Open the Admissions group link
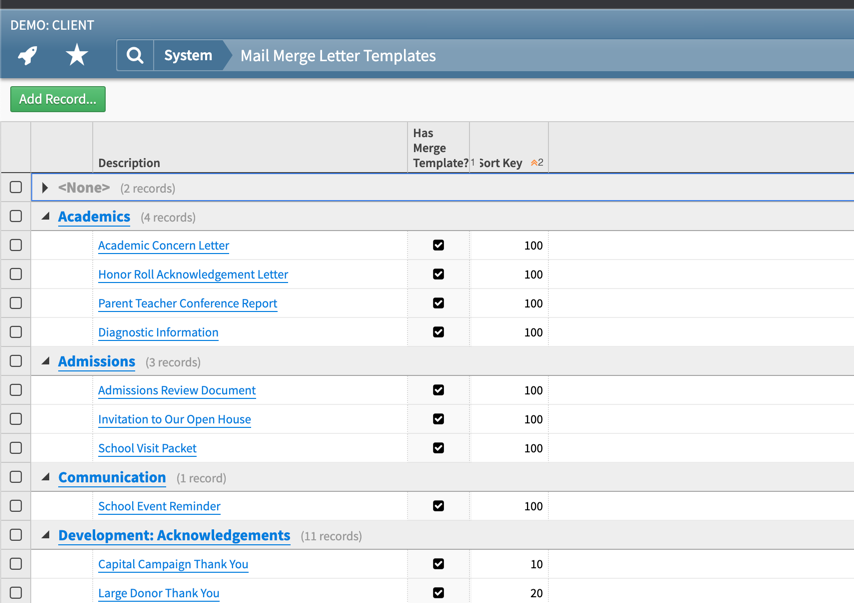 [96, 362]
